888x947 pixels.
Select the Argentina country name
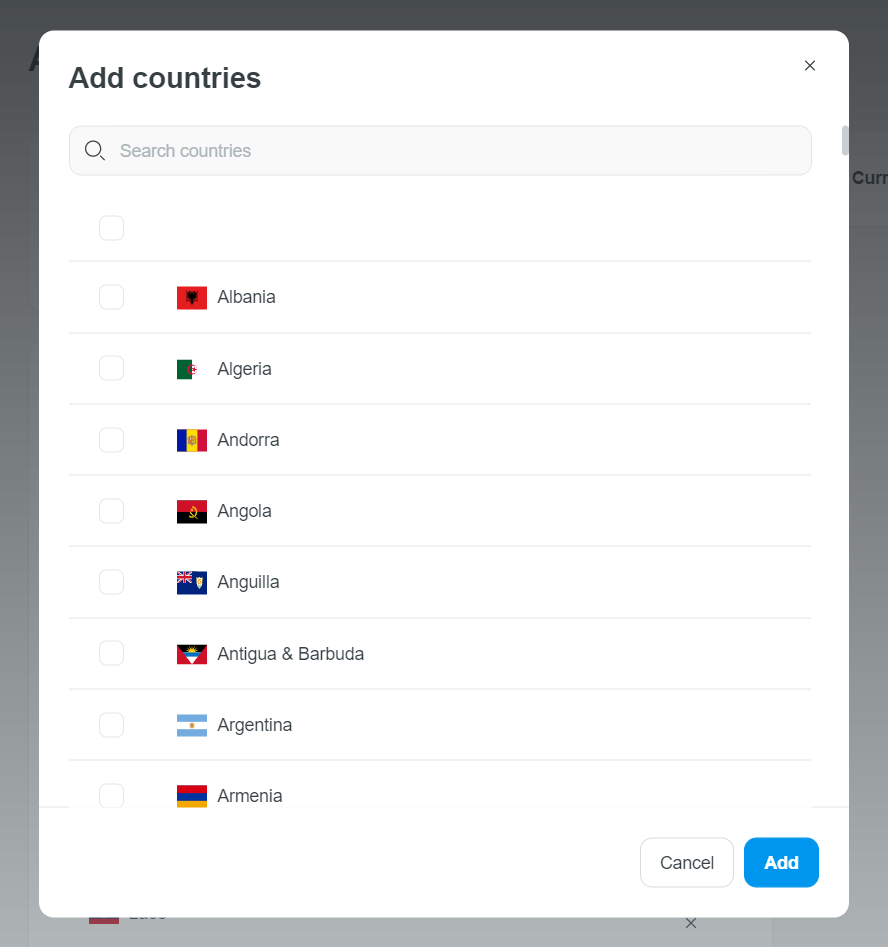(x=254, y=725)
